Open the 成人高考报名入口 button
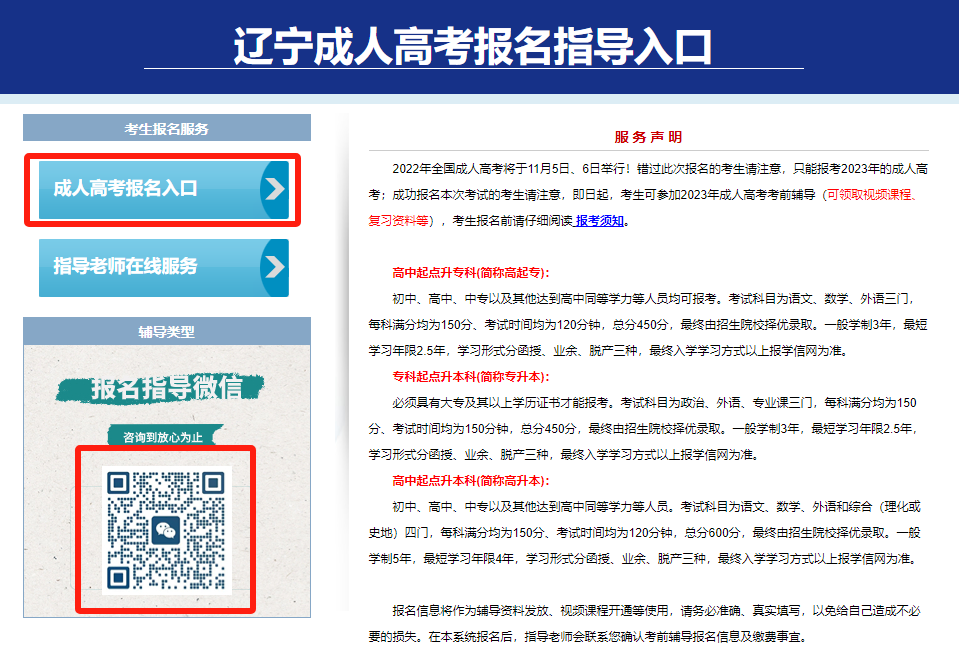959x652 pixels. click(163, 190)
